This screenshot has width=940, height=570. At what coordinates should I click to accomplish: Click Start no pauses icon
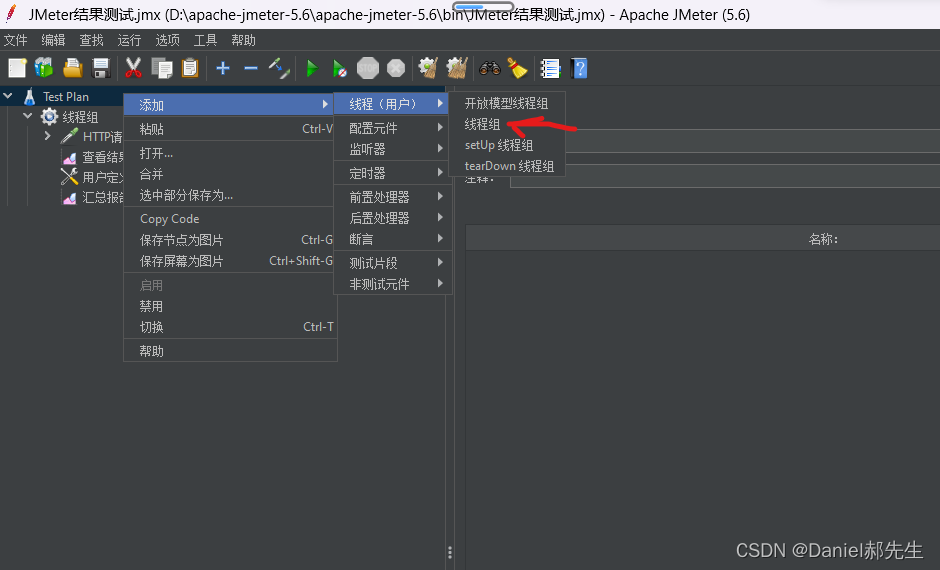[339, 68]
